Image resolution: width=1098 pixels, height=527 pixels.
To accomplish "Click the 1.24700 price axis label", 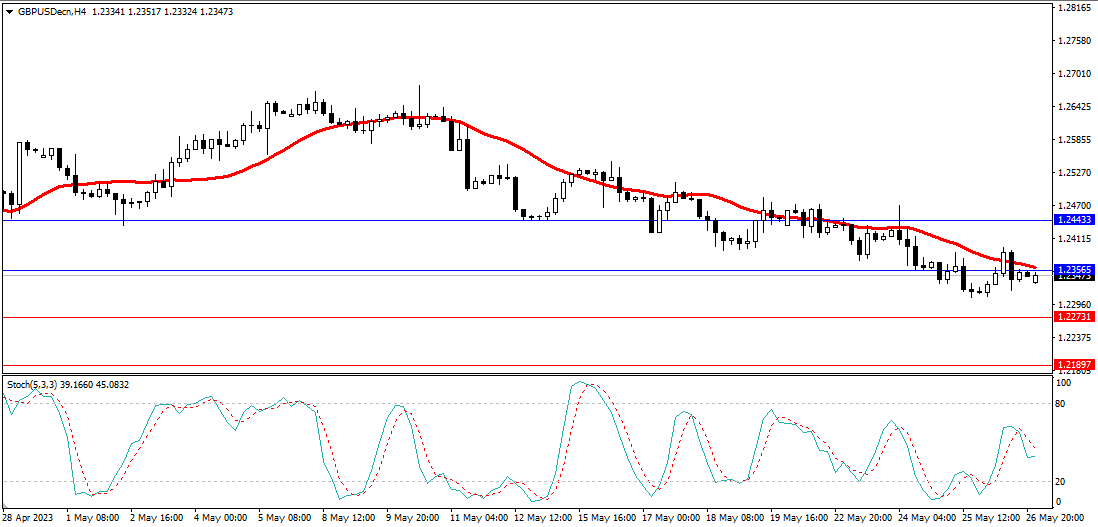I will [1076, 206].
